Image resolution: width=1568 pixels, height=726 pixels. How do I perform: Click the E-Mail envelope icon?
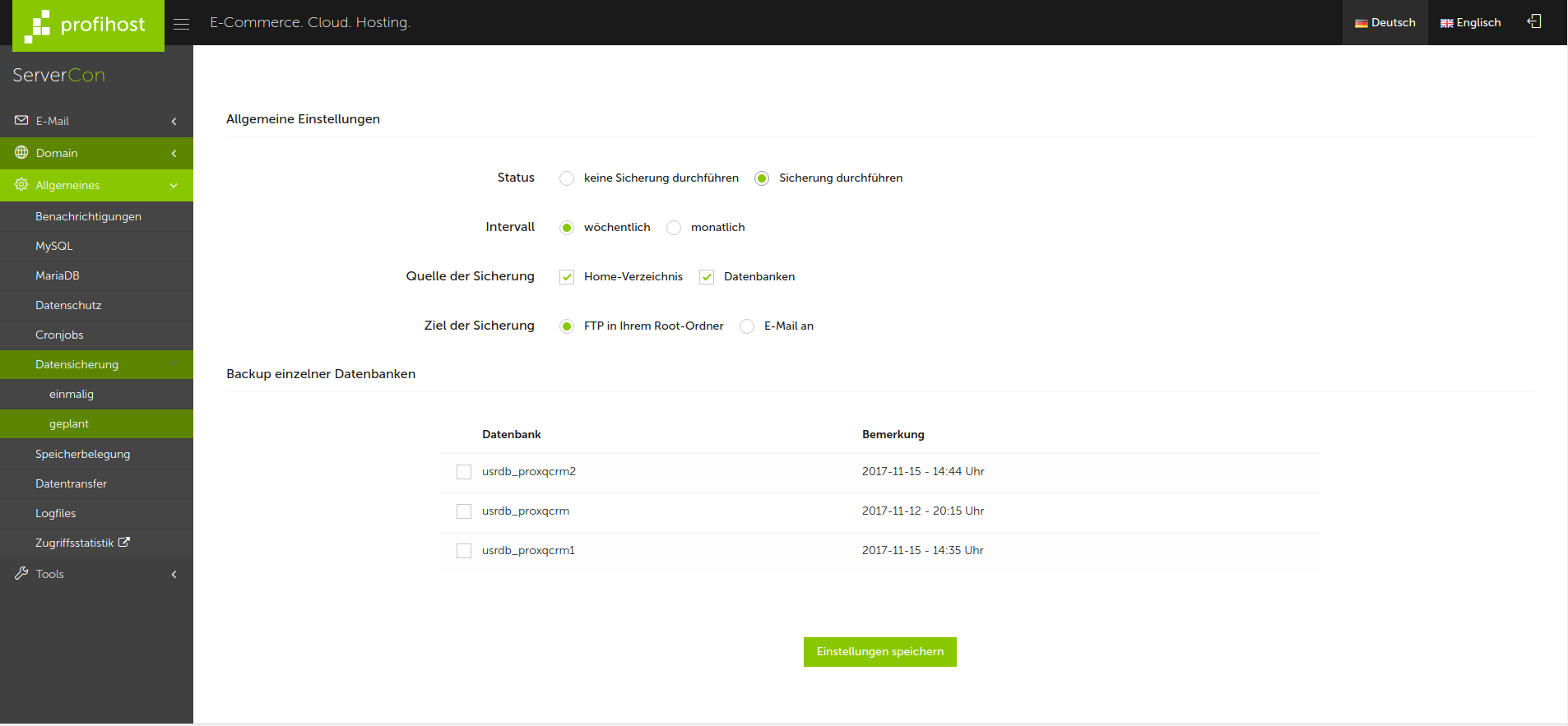point(21,121)
